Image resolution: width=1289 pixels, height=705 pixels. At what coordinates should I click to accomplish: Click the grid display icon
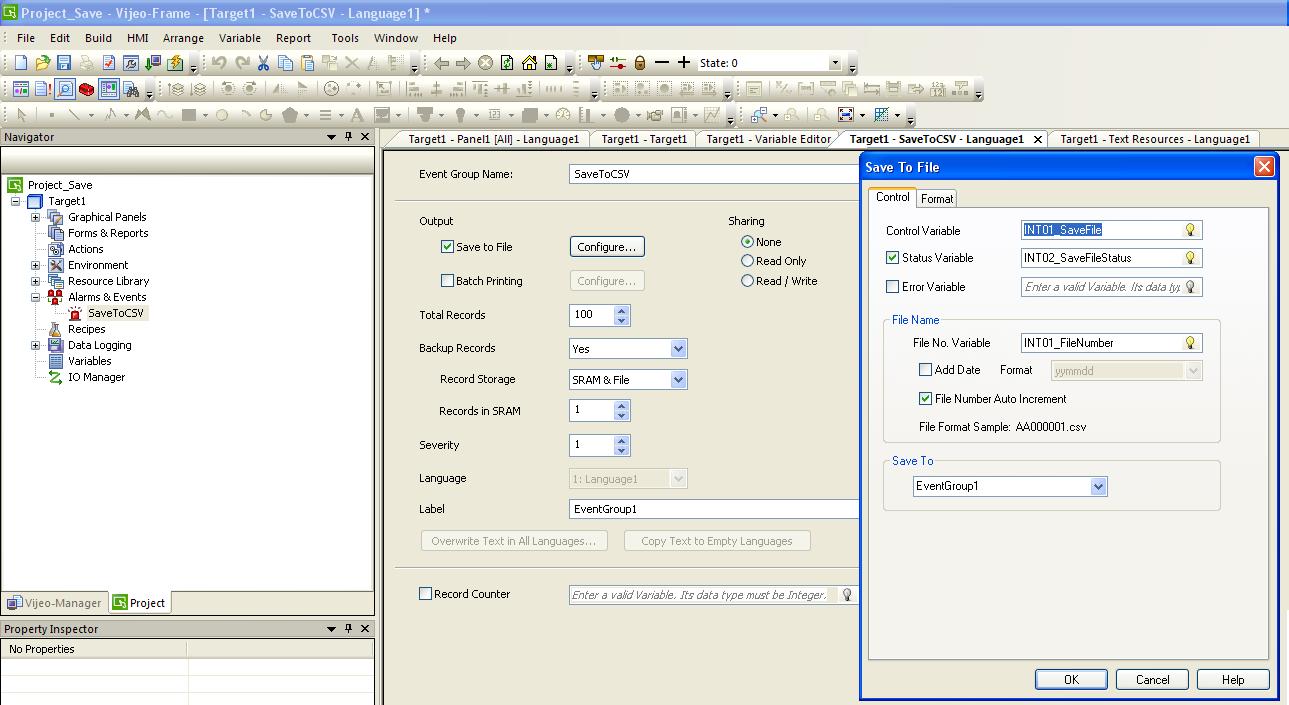pos(882,115)
